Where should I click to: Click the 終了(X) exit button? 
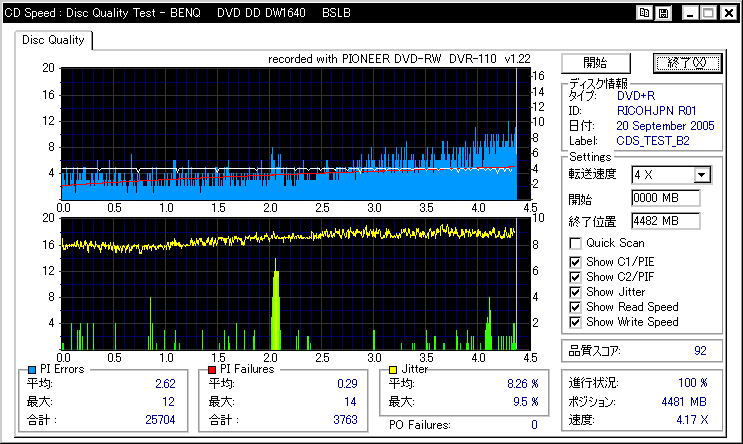tap(687, 63)
